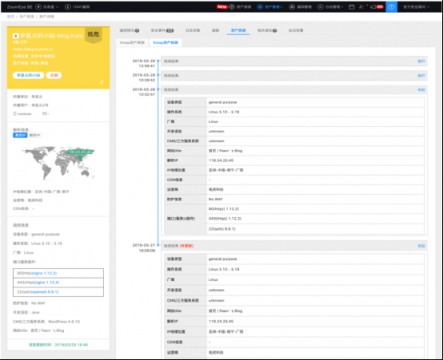Click the blue help question-mark button

392,7
